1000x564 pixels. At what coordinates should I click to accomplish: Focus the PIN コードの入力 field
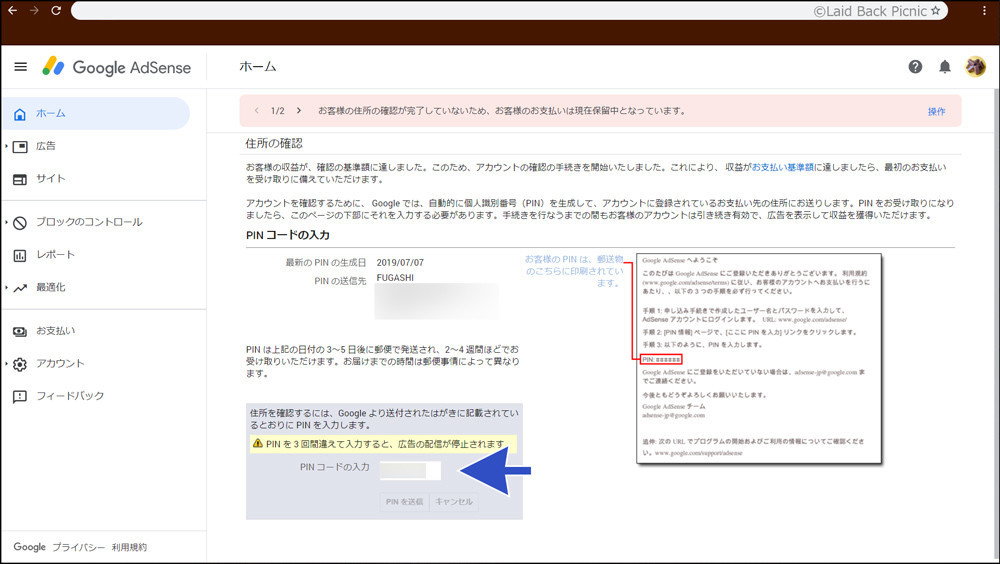pos(410,470)
